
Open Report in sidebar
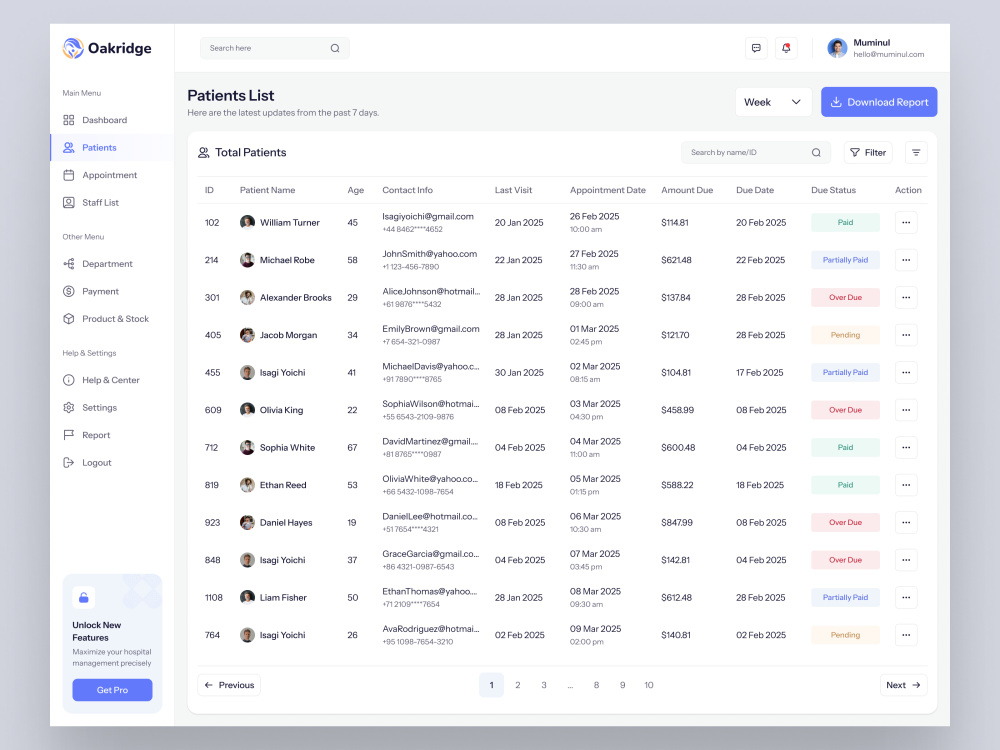[87, 435]
